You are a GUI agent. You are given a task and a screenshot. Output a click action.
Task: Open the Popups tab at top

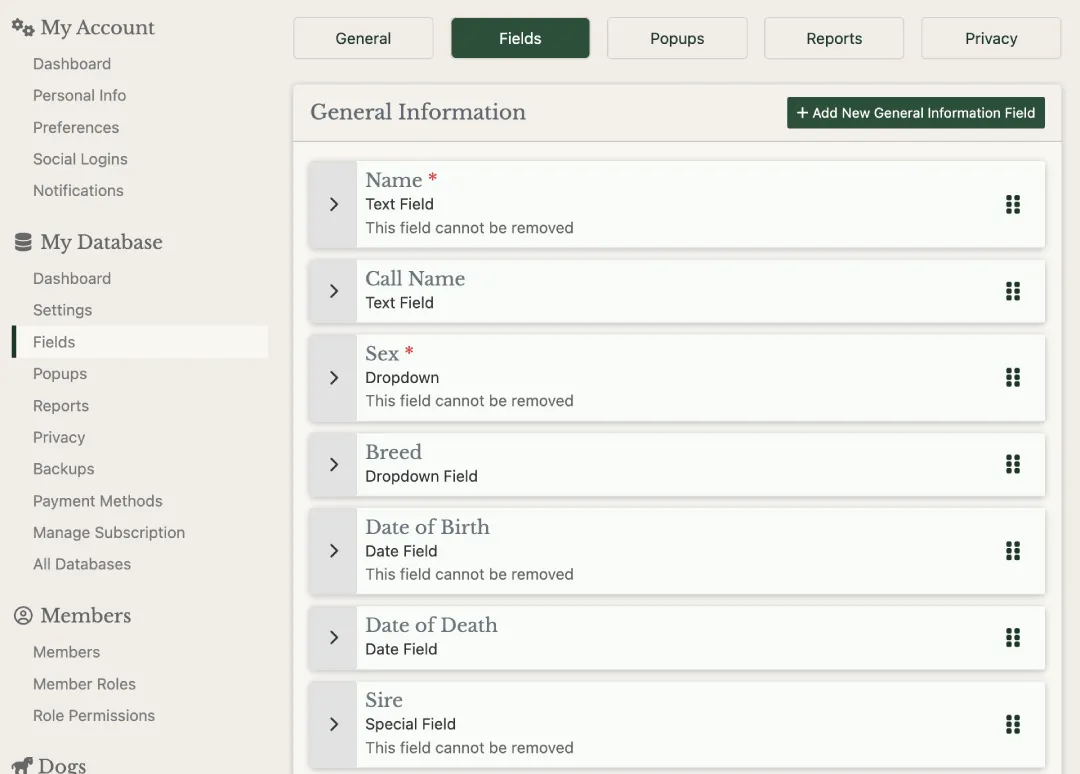tap(677, 39)
